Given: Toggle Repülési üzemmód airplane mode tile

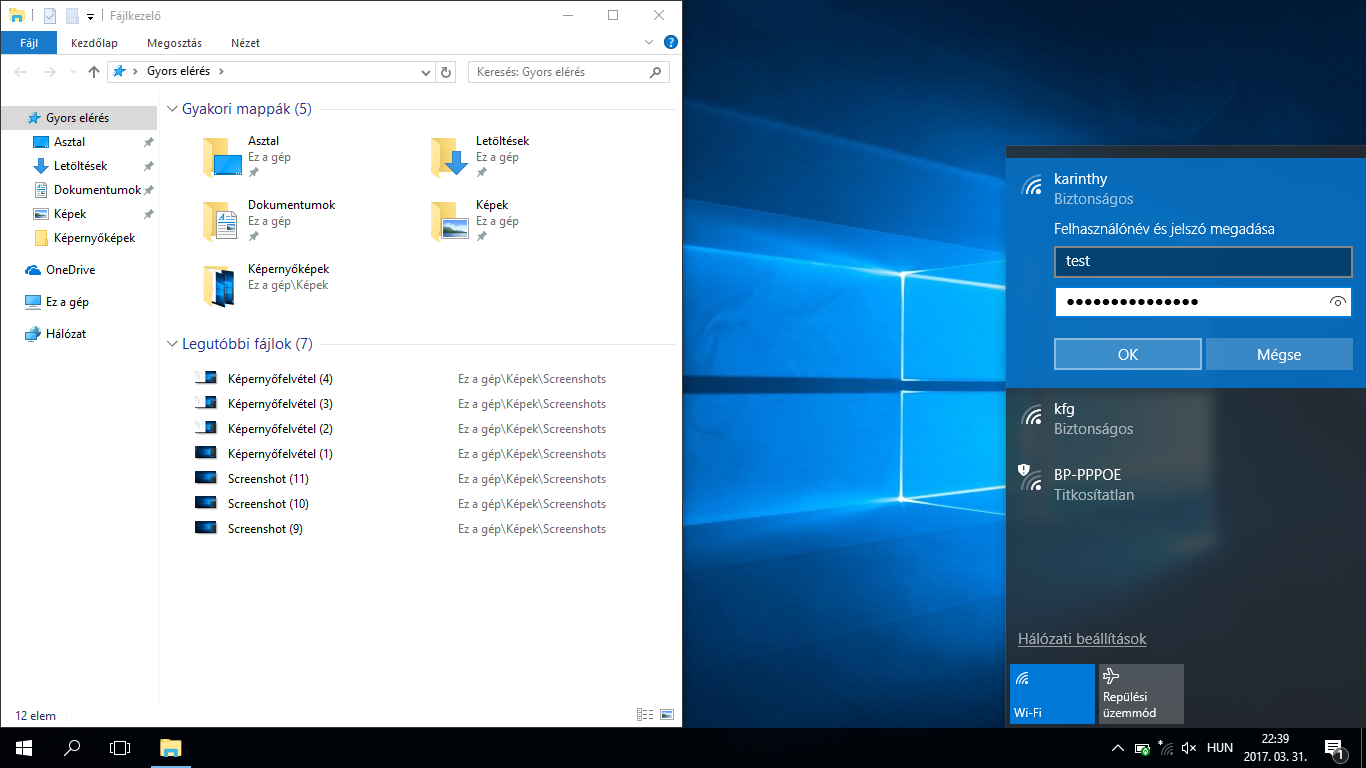Looking at the screenshot, I should pyautogui.click(x=1140, y=694).
